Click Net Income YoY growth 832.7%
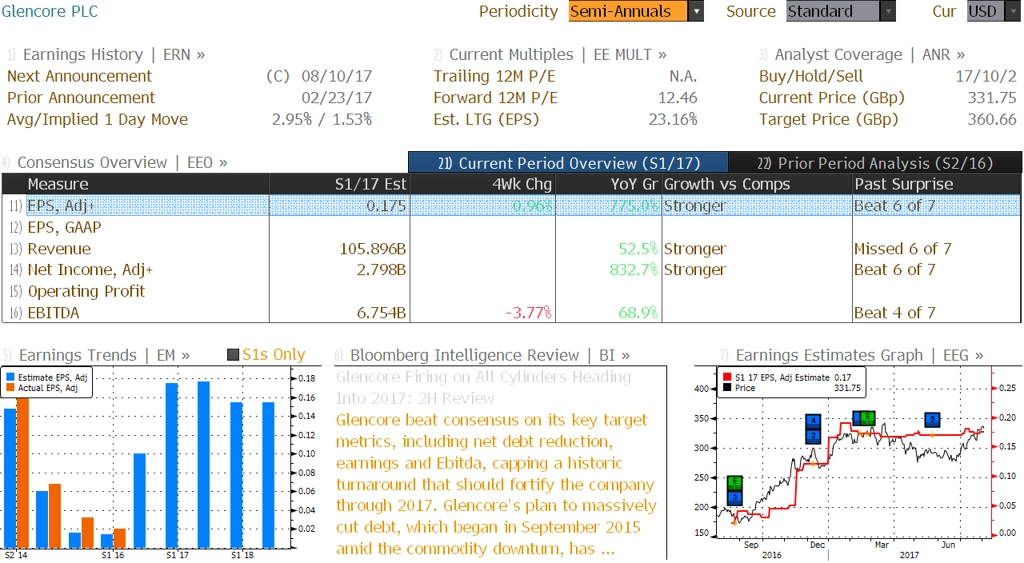The height and width of the screenshot is (563, 1024). (633, 270)
